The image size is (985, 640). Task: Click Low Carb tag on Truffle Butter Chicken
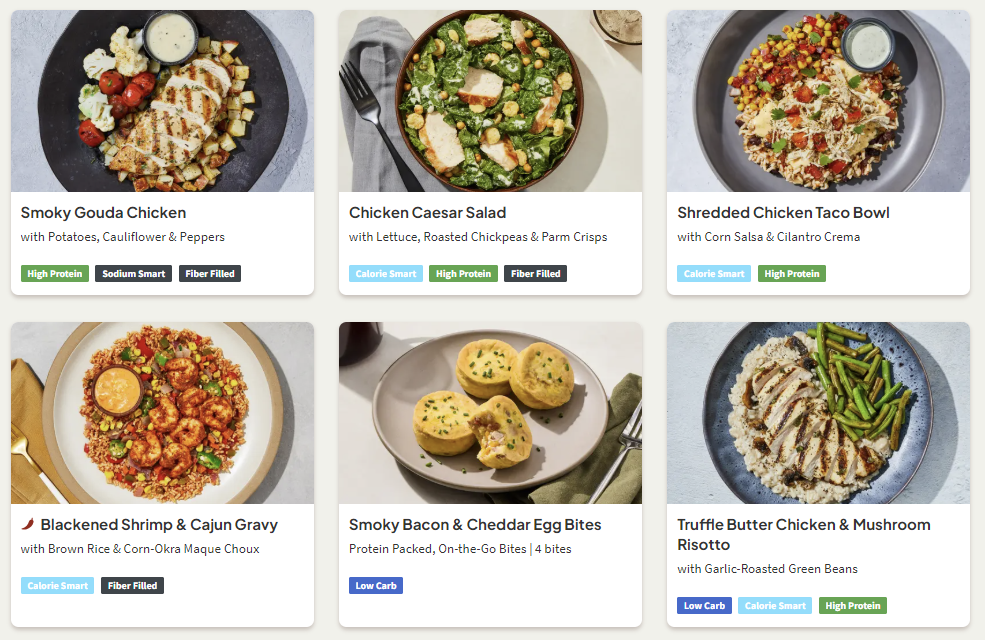click(x=704, y=605)
